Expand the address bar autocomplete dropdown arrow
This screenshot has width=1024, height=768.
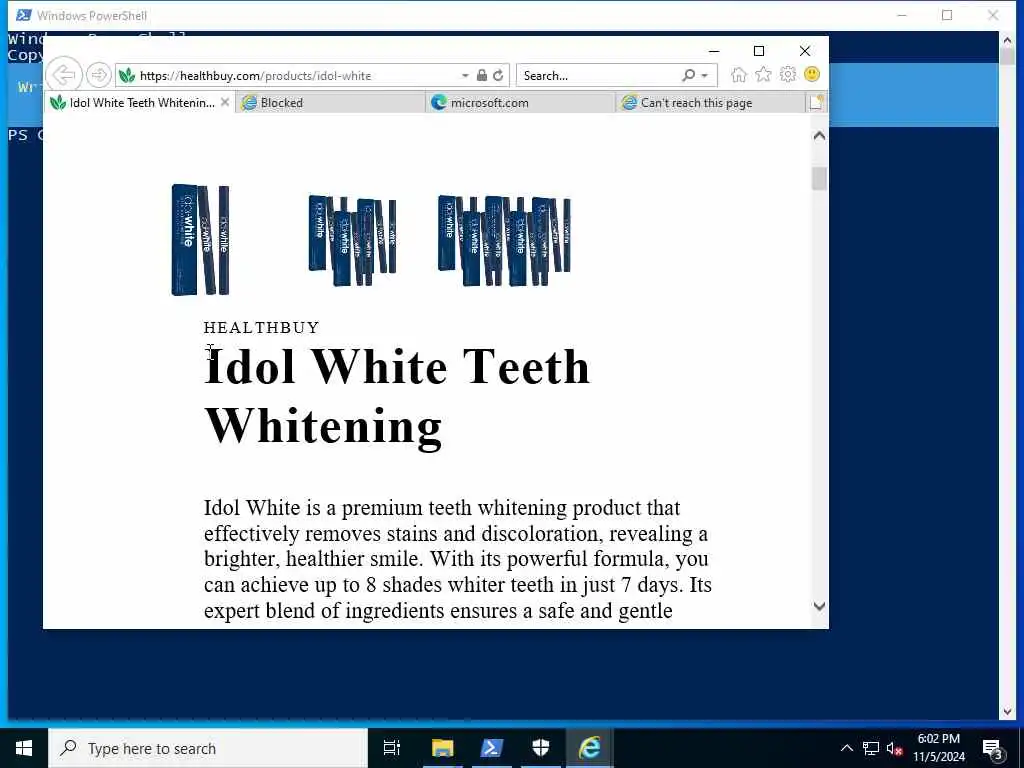click(465, 76)
